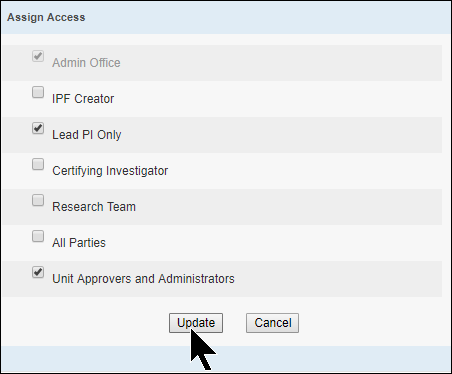Viewport: 452px width, 374px height.
Task: Click the Lead PI Only label
Action: [x=87, y=135]
